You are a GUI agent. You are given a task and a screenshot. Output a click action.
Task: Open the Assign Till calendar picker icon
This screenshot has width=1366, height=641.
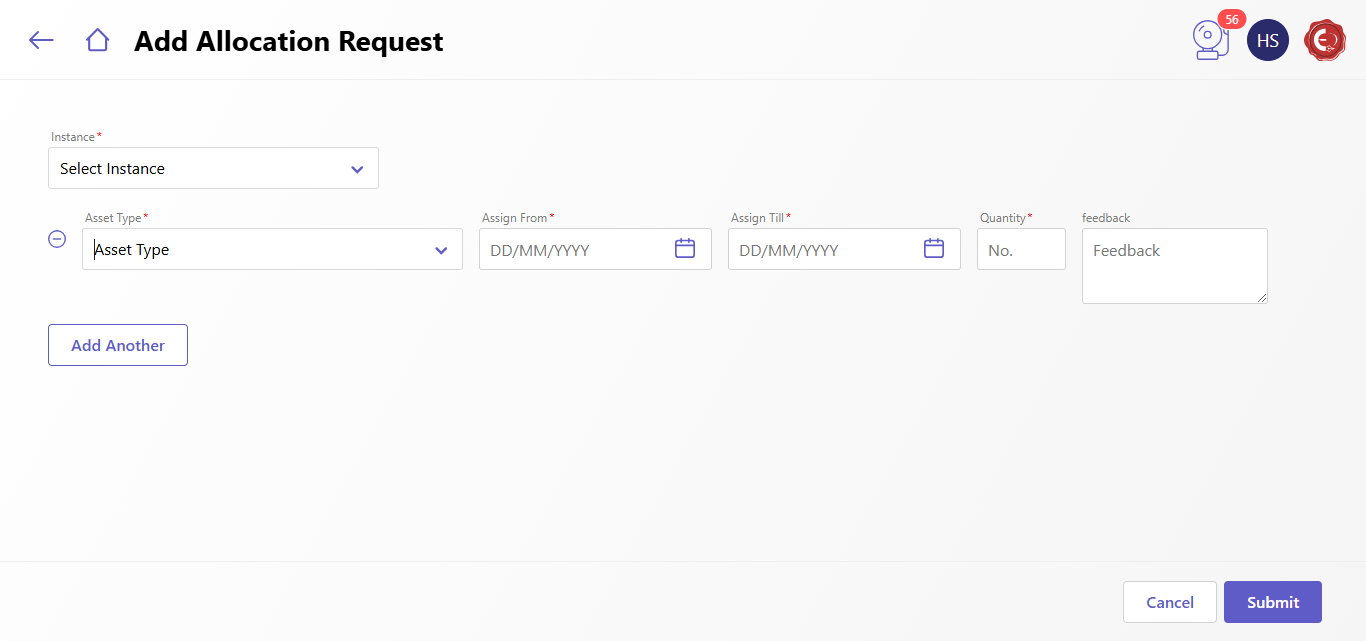(934, 249)
